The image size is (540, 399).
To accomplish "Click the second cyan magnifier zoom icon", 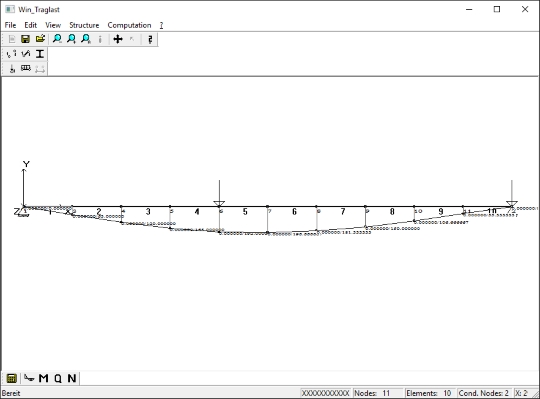I will [72, 39].
